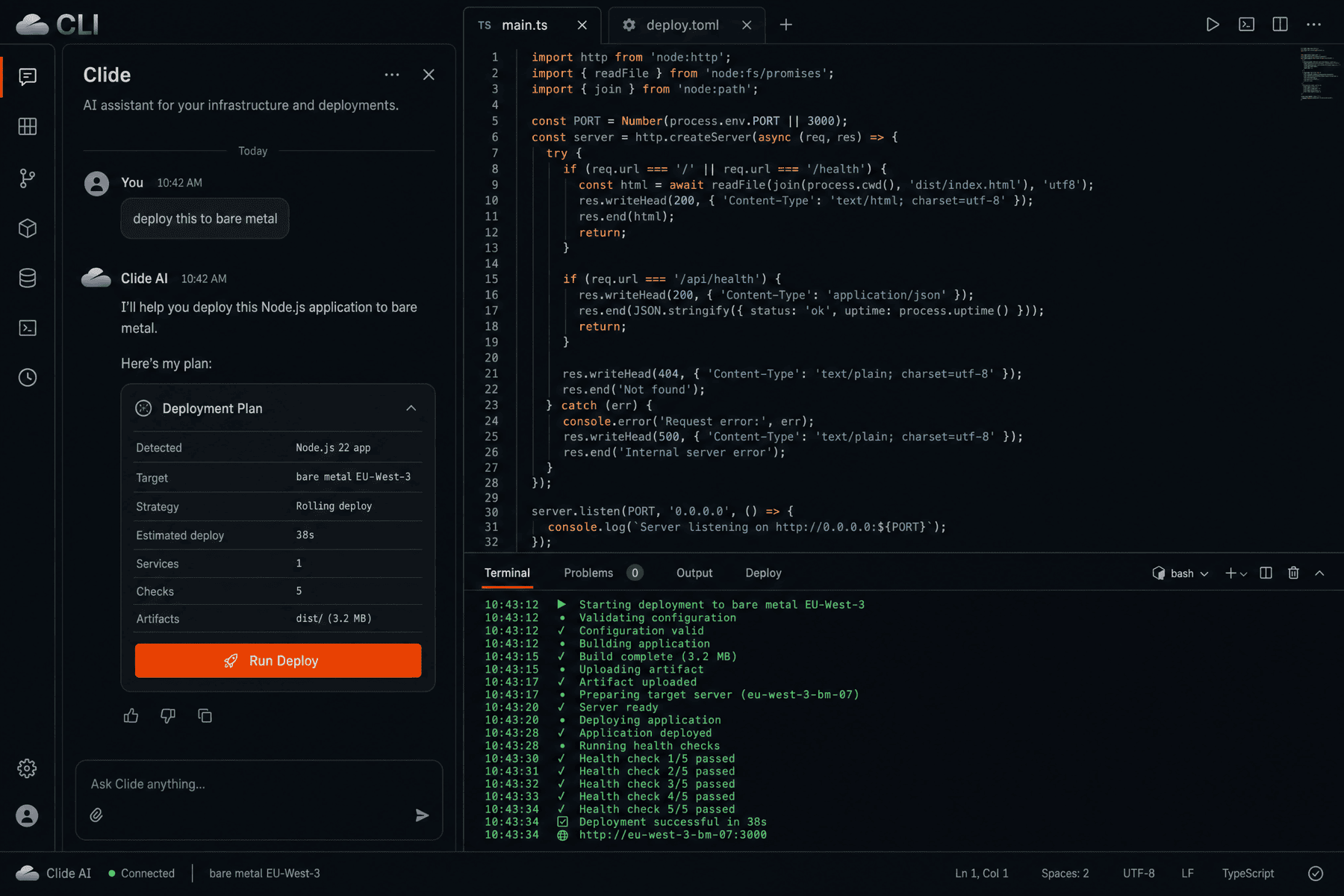Change encoding via UTF-8 status entry
This screenshot has height=896, width=1344.
1139,873
